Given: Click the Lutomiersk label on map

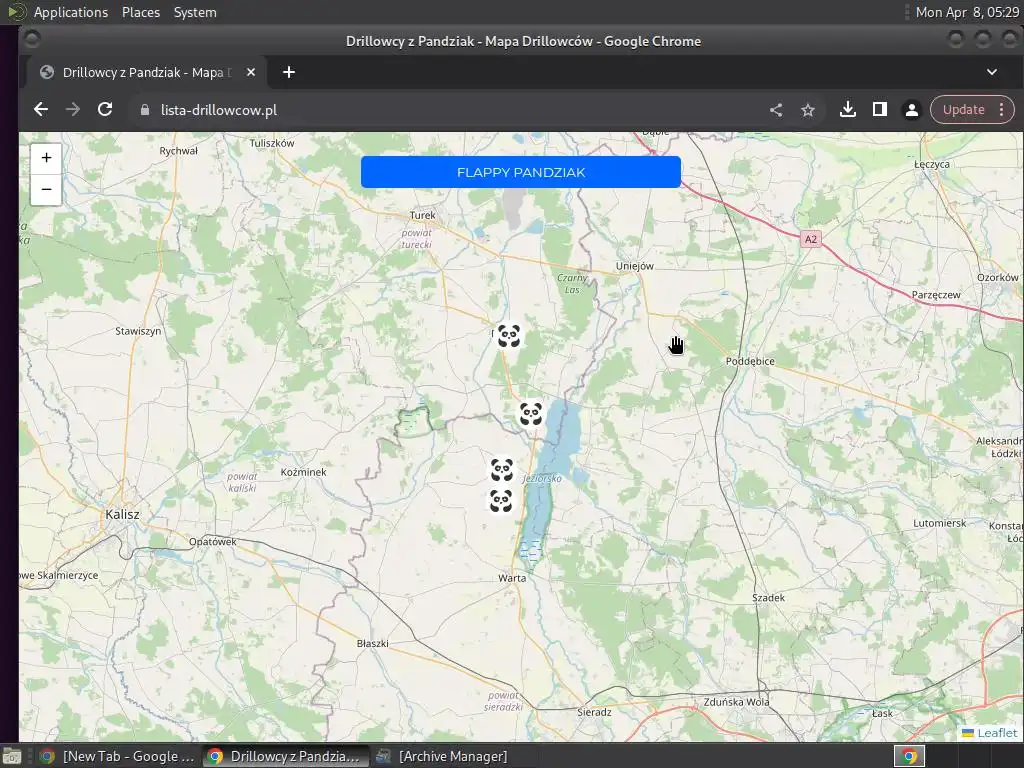Looking at the screenshot, I should click(x=939, y=523).
